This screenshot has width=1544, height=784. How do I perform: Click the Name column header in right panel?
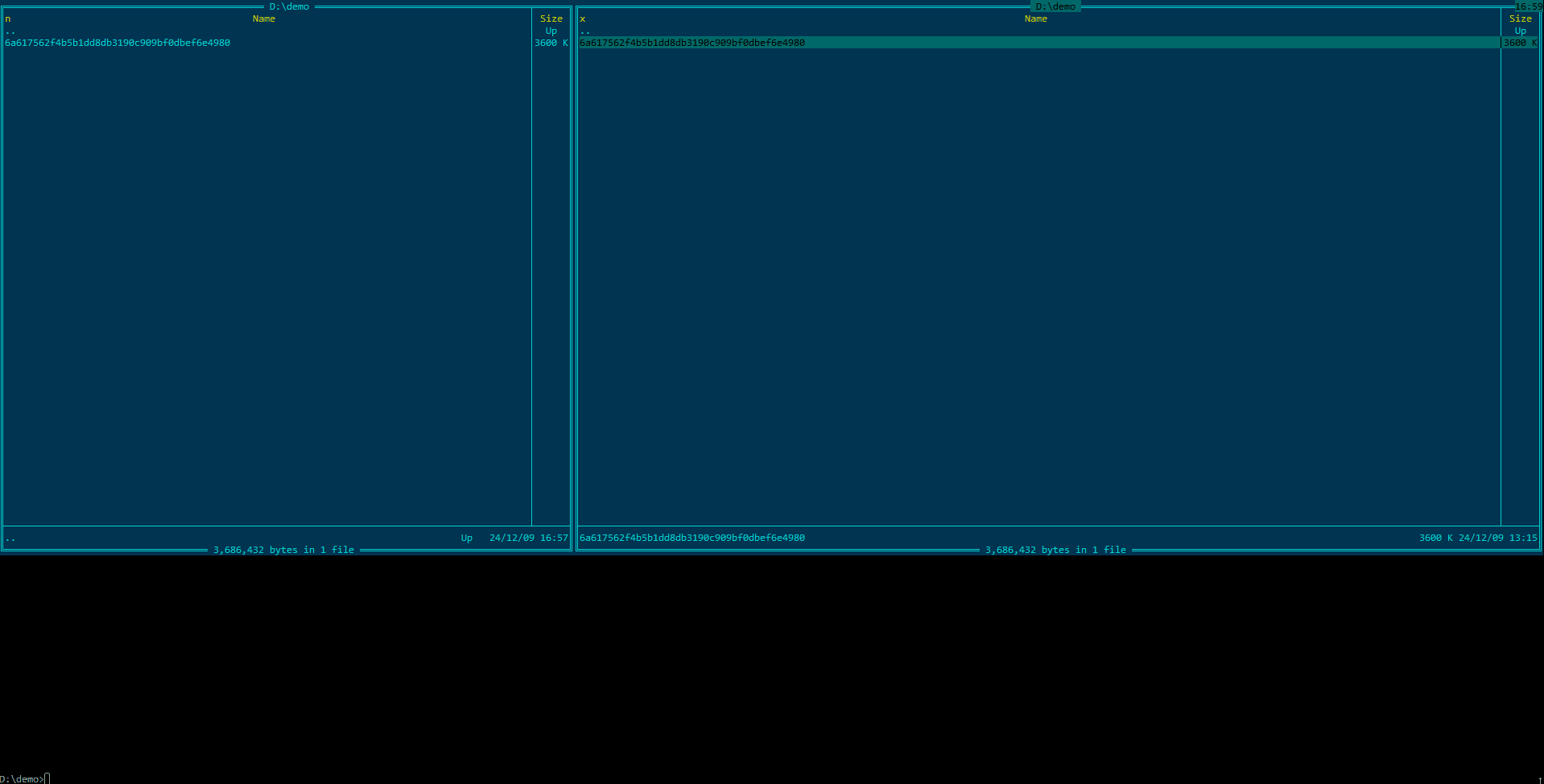(x=1036, y=19)
